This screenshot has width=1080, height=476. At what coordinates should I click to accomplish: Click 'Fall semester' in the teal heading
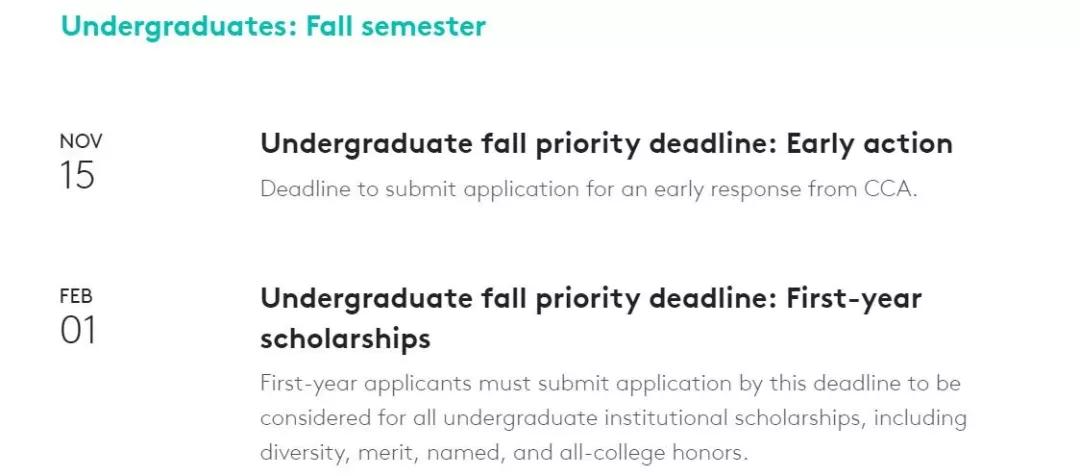(x=396, y=26)
